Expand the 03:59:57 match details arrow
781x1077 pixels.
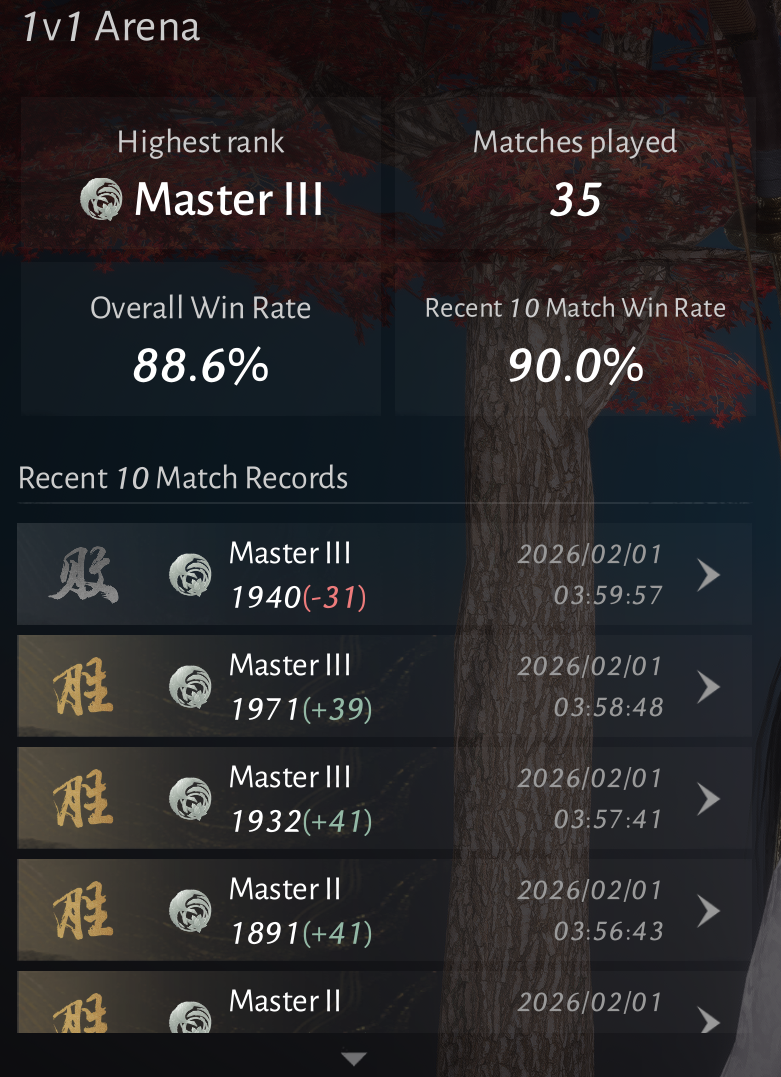(708, 575)
